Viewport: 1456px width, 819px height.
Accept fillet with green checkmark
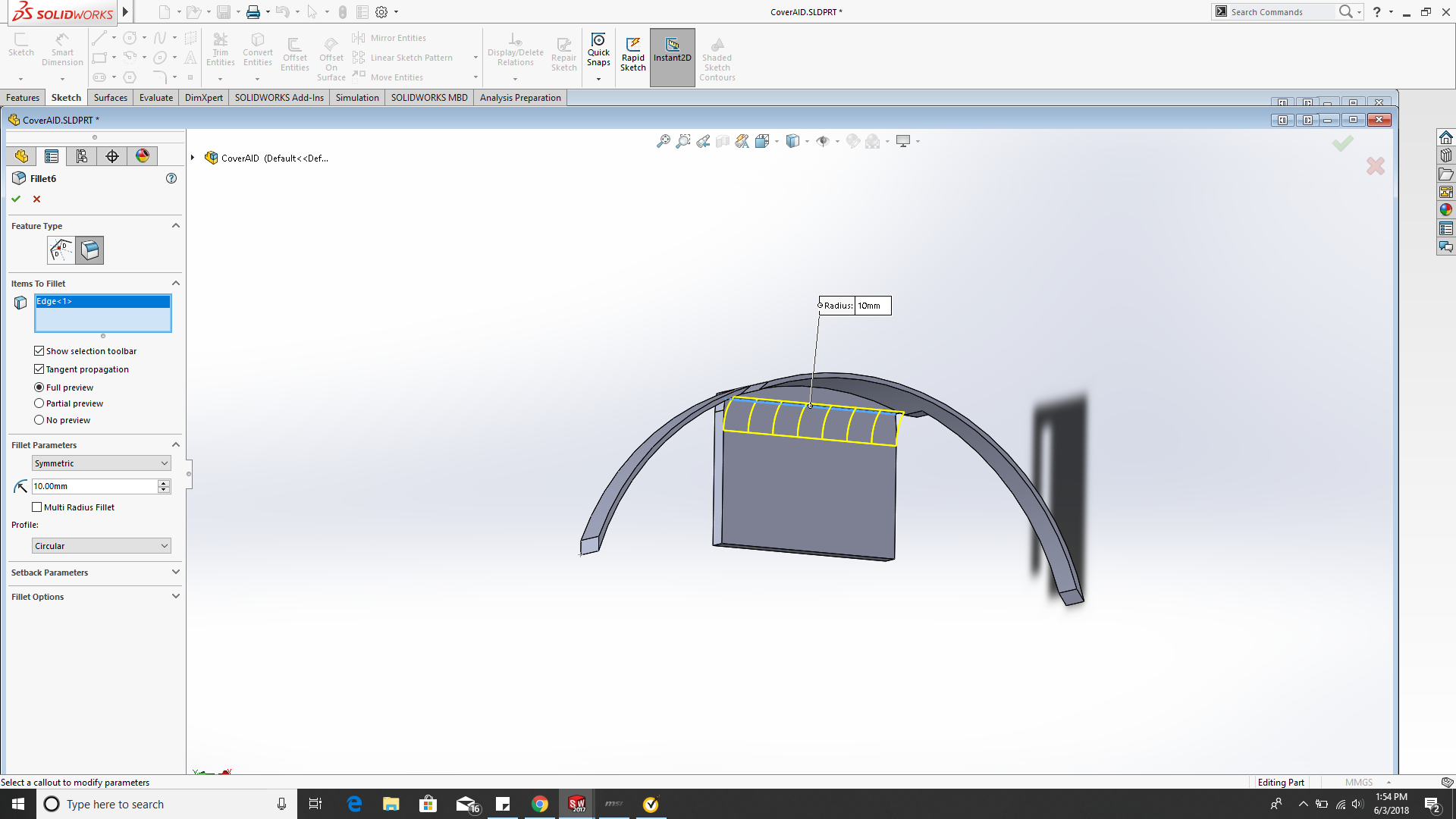(x=16, y=199)
